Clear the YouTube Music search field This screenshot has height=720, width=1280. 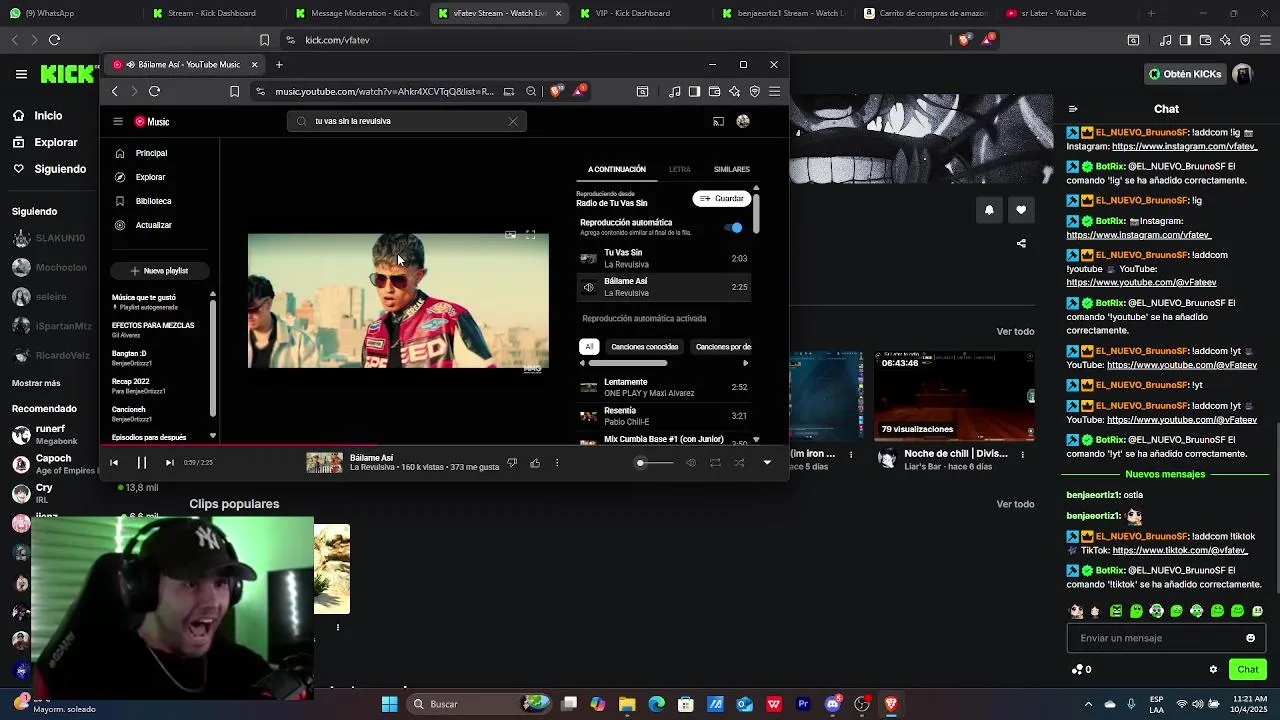(x=513, y=121)
